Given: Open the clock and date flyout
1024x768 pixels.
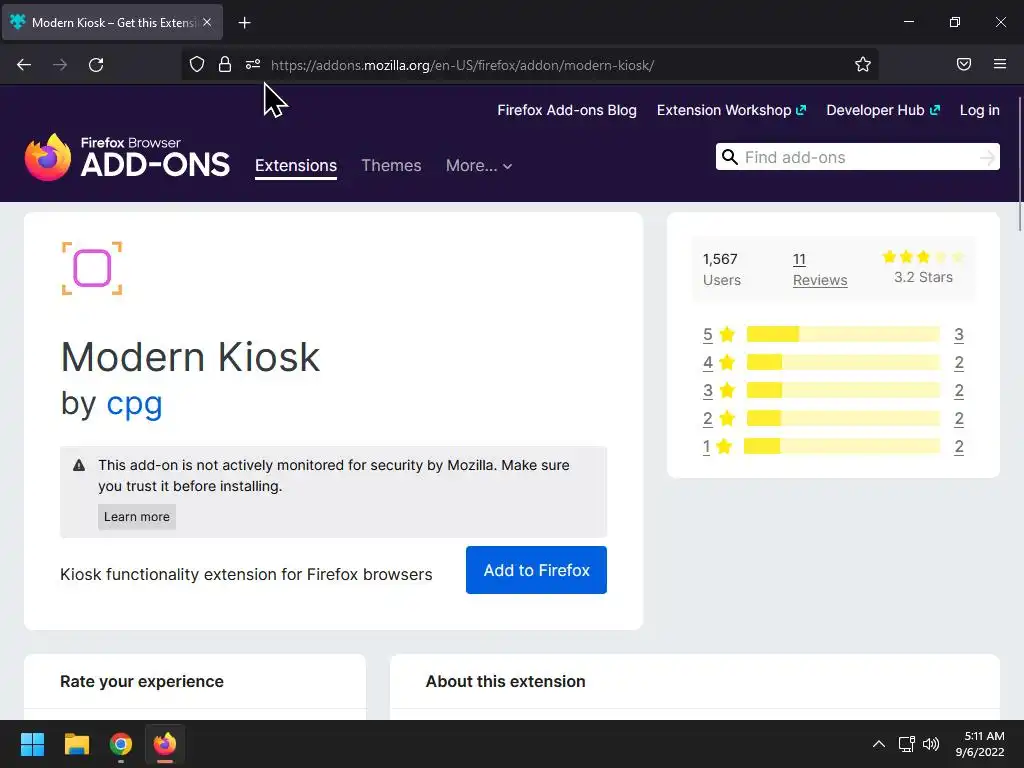Looking at the screenshot, I should pos(980,744).
